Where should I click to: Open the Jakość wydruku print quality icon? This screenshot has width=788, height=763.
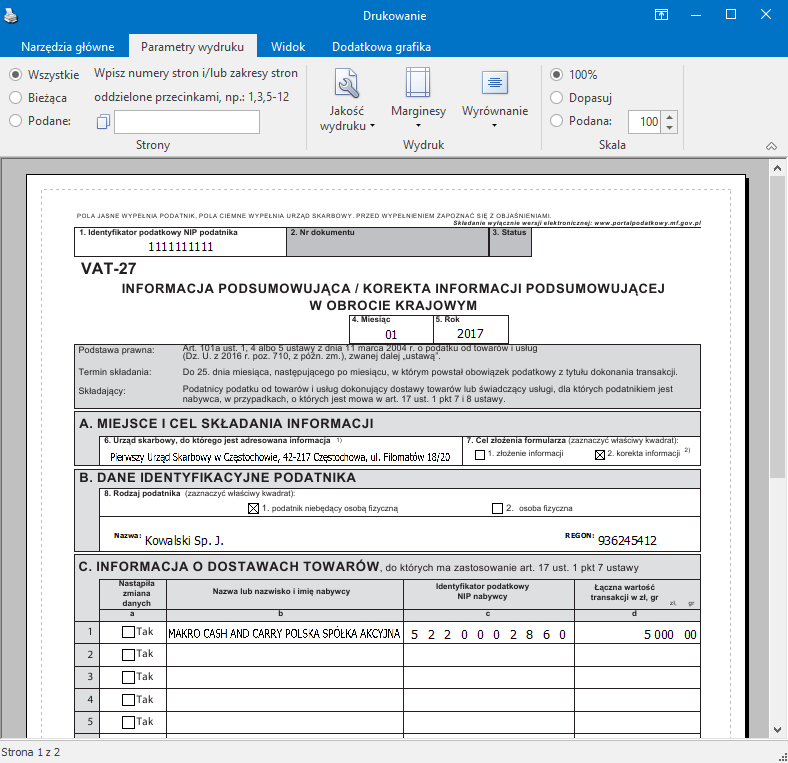(347, 84)
